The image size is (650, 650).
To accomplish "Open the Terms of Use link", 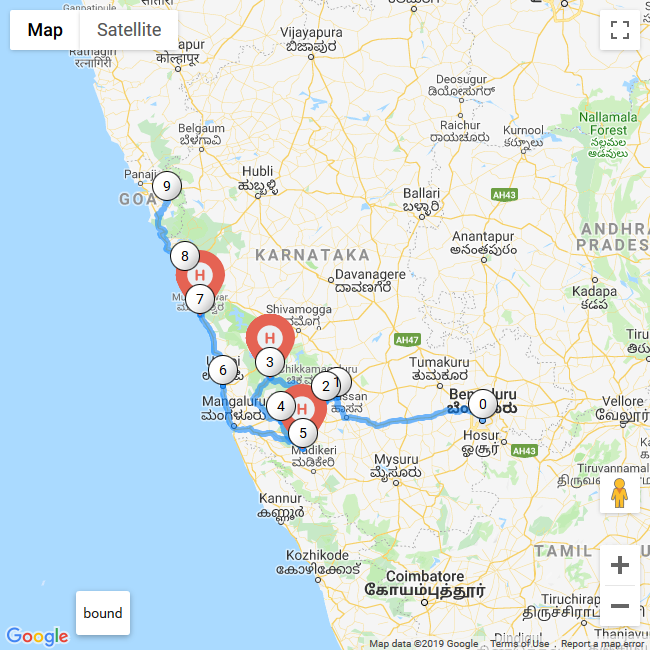I will pos(519,644).
